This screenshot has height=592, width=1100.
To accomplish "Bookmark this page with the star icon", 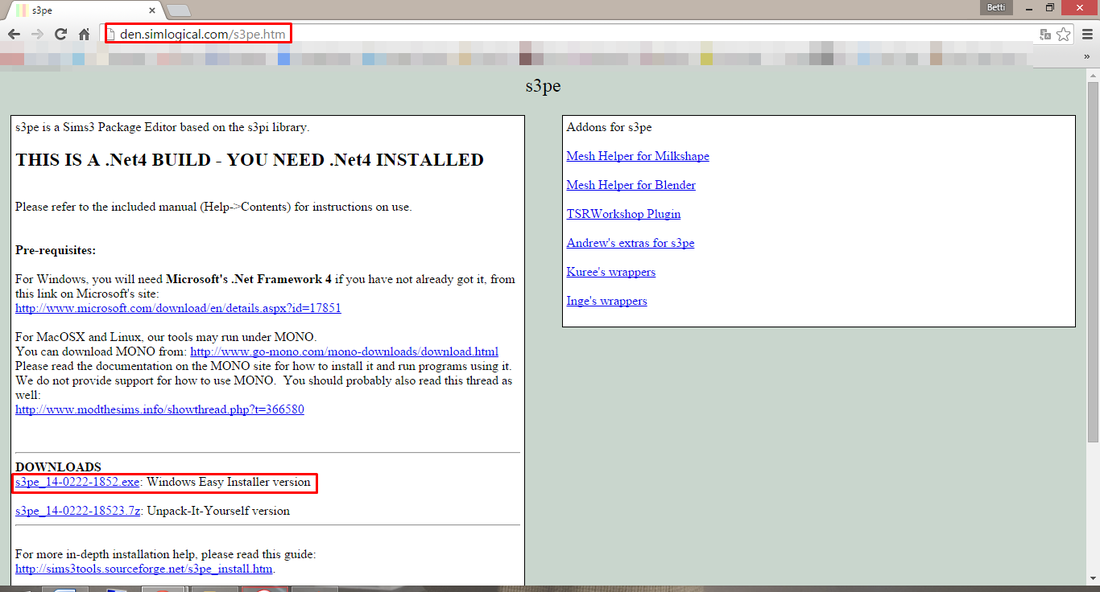I will (1064, 34).
